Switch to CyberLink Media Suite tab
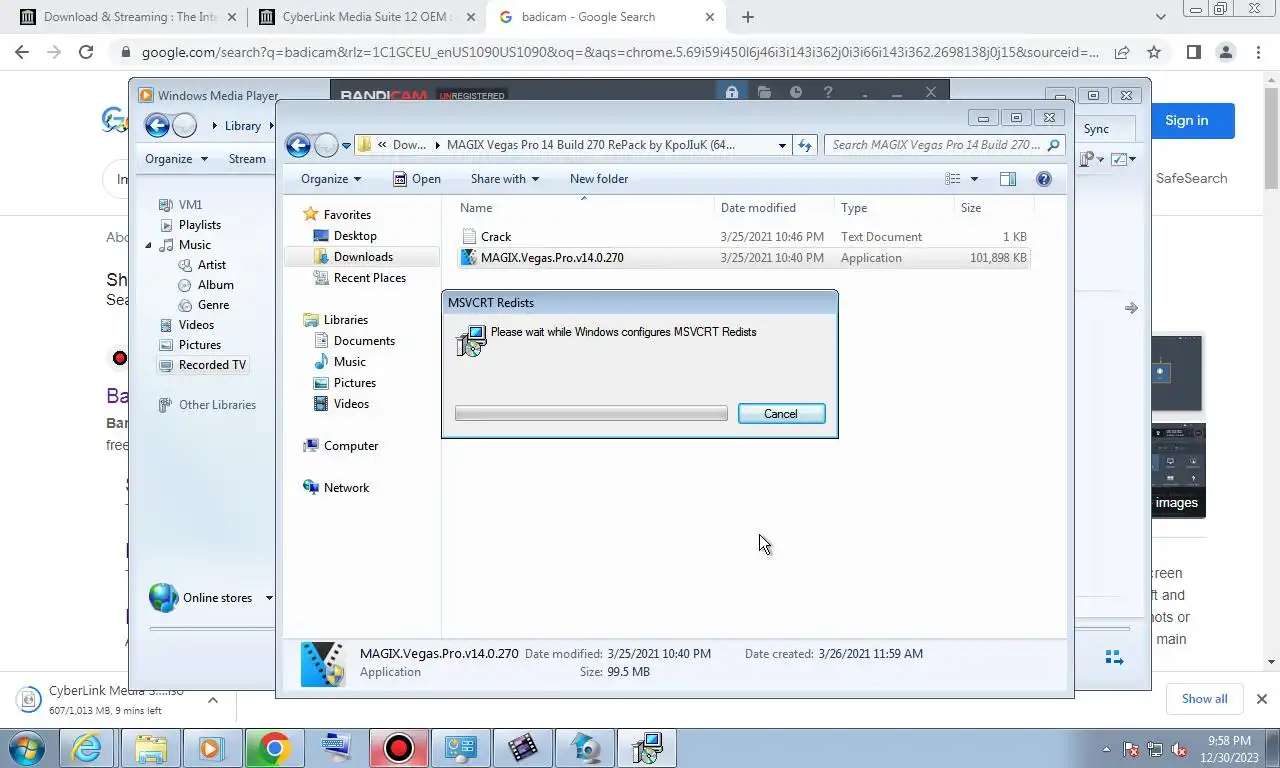 365,17
